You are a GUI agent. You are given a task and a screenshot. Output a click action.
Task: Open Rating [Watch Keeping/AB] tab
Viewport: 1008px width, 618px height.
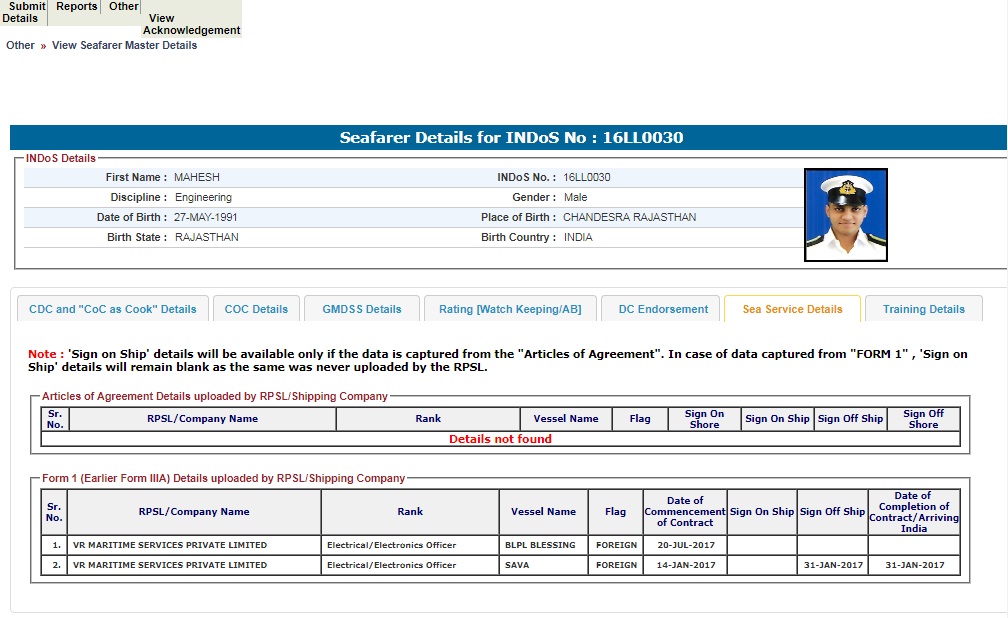pyautogui.click(x=510, y=309)
